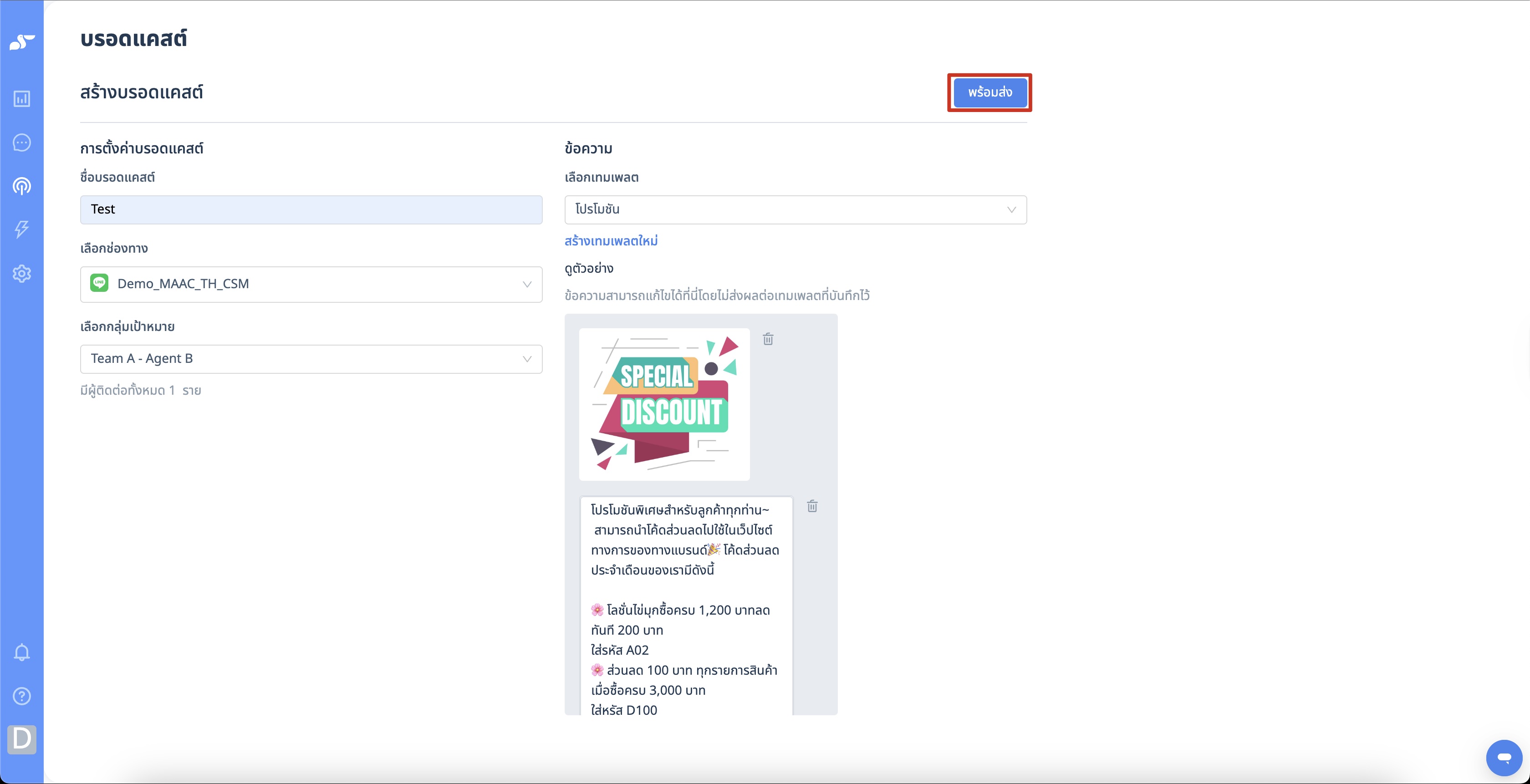Click the ดูตัวอย่าง label
Image resolution: width=1530 pixels, height=784 pixels.
pos(589,269)
